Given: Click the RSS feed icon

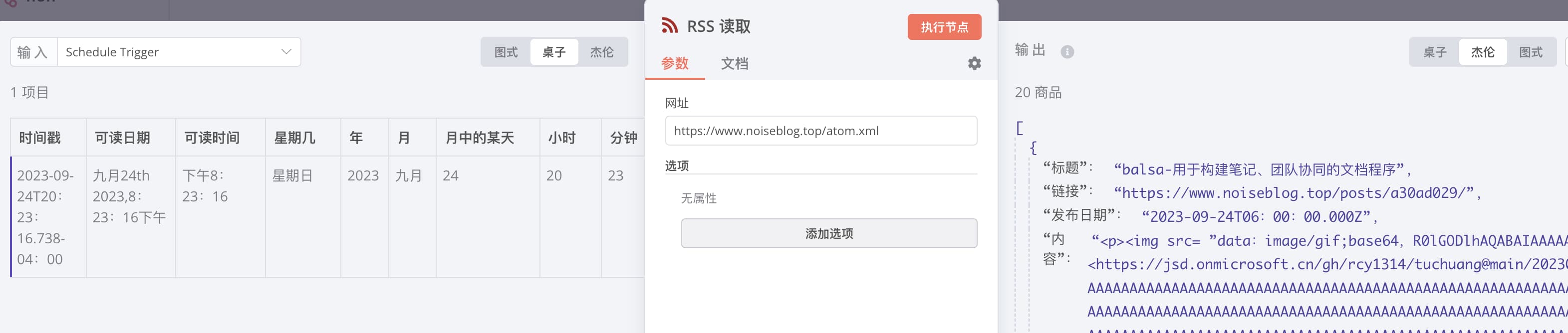Looking at the screenshot, I should 670,25.
